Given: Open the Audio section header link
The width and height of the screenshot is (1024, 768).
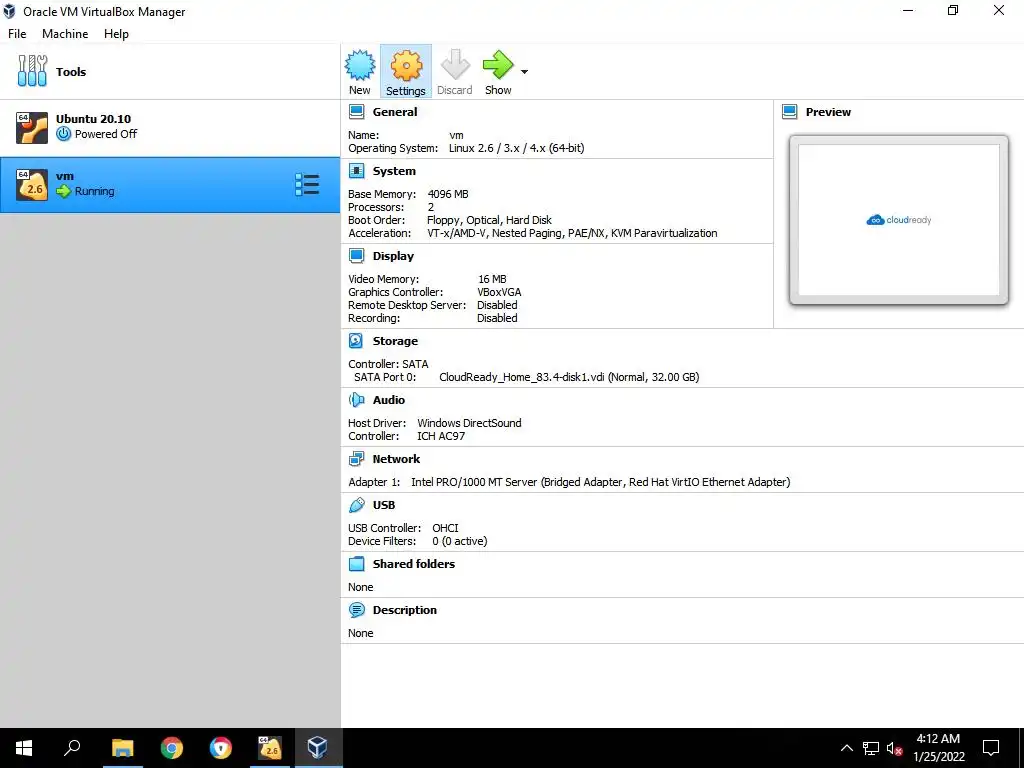Looking at the screenshot, I should (389, 400).
